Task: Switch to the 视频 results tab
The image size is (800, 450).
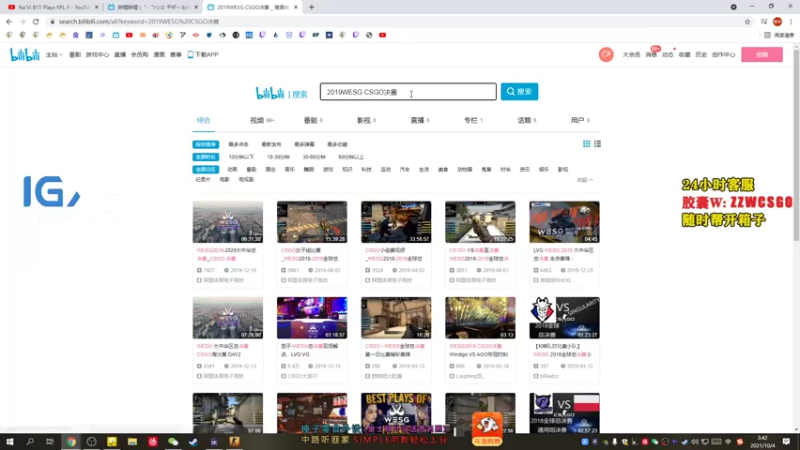Action: click(x=262, y=120)
